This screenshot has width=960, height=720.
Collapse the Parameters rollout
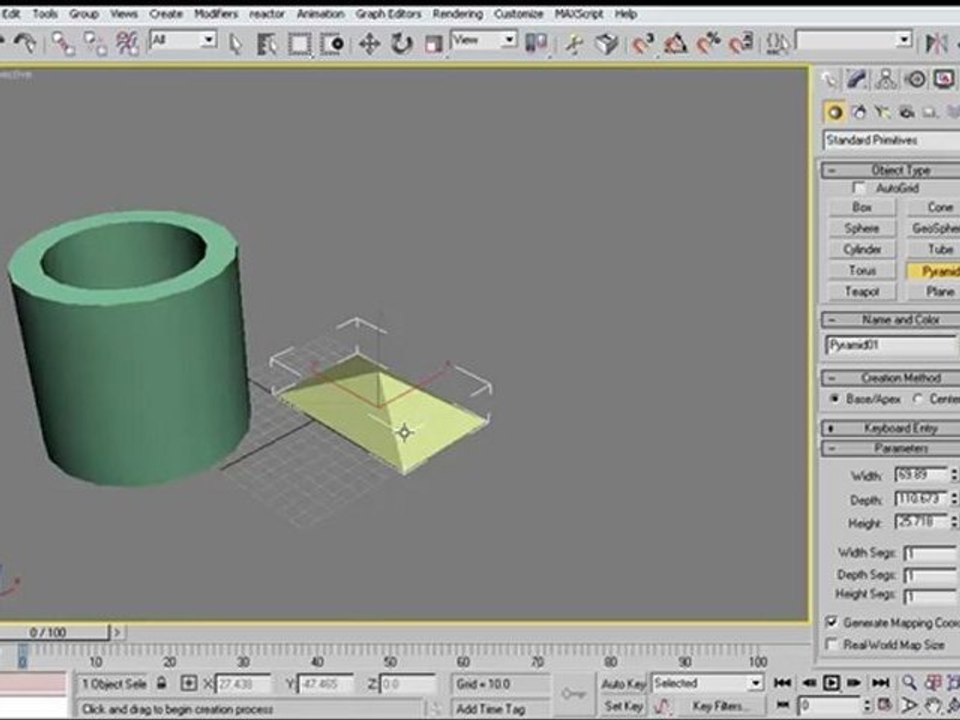coord(891,448)
